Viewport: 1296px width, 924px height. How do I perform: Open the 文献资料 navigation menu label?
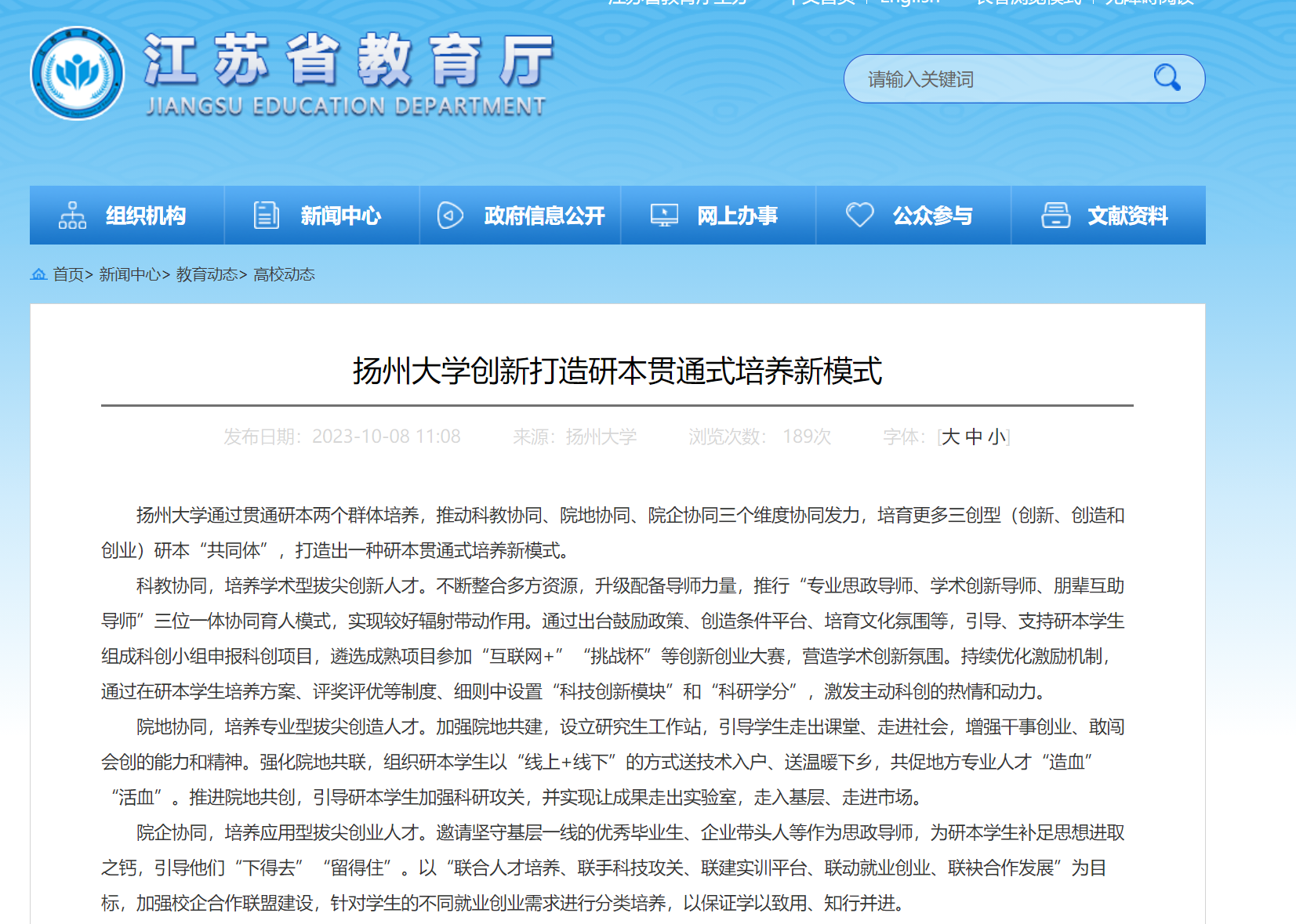(1127, 216)
